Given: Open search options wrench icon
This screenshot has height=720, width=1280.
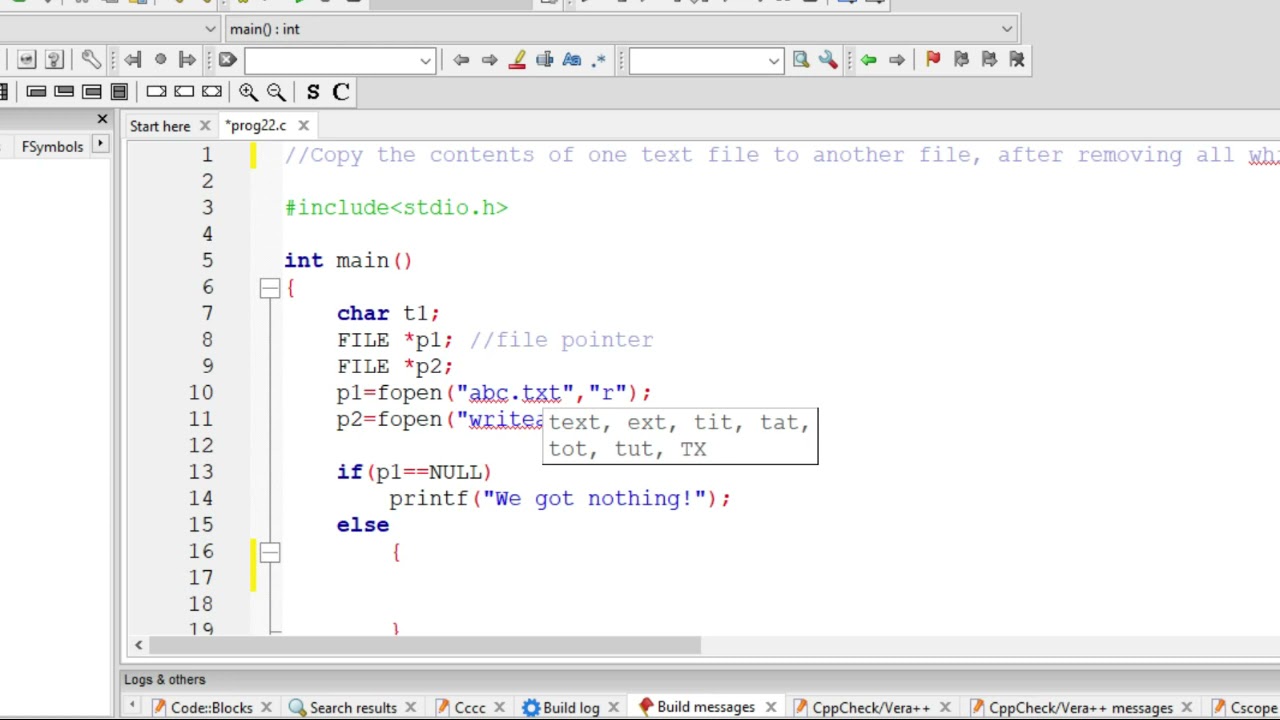Looking at the screenshot, I should tap(828, 60).
